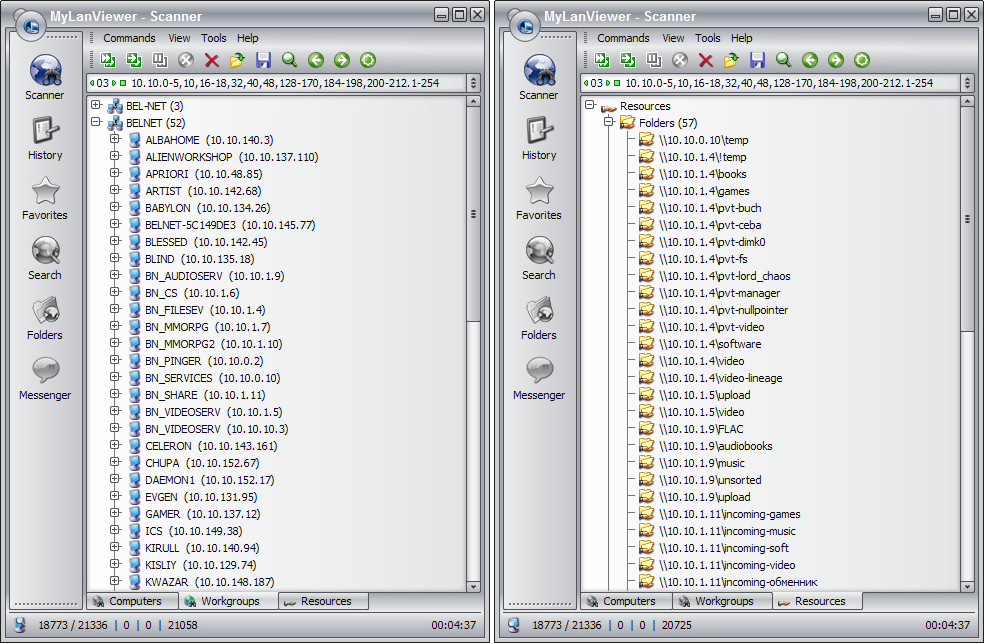The image size is (984, 644).
Task: Expand the ALBAHOME computer node
Action: pyautogui.click(x=116, y=139)
